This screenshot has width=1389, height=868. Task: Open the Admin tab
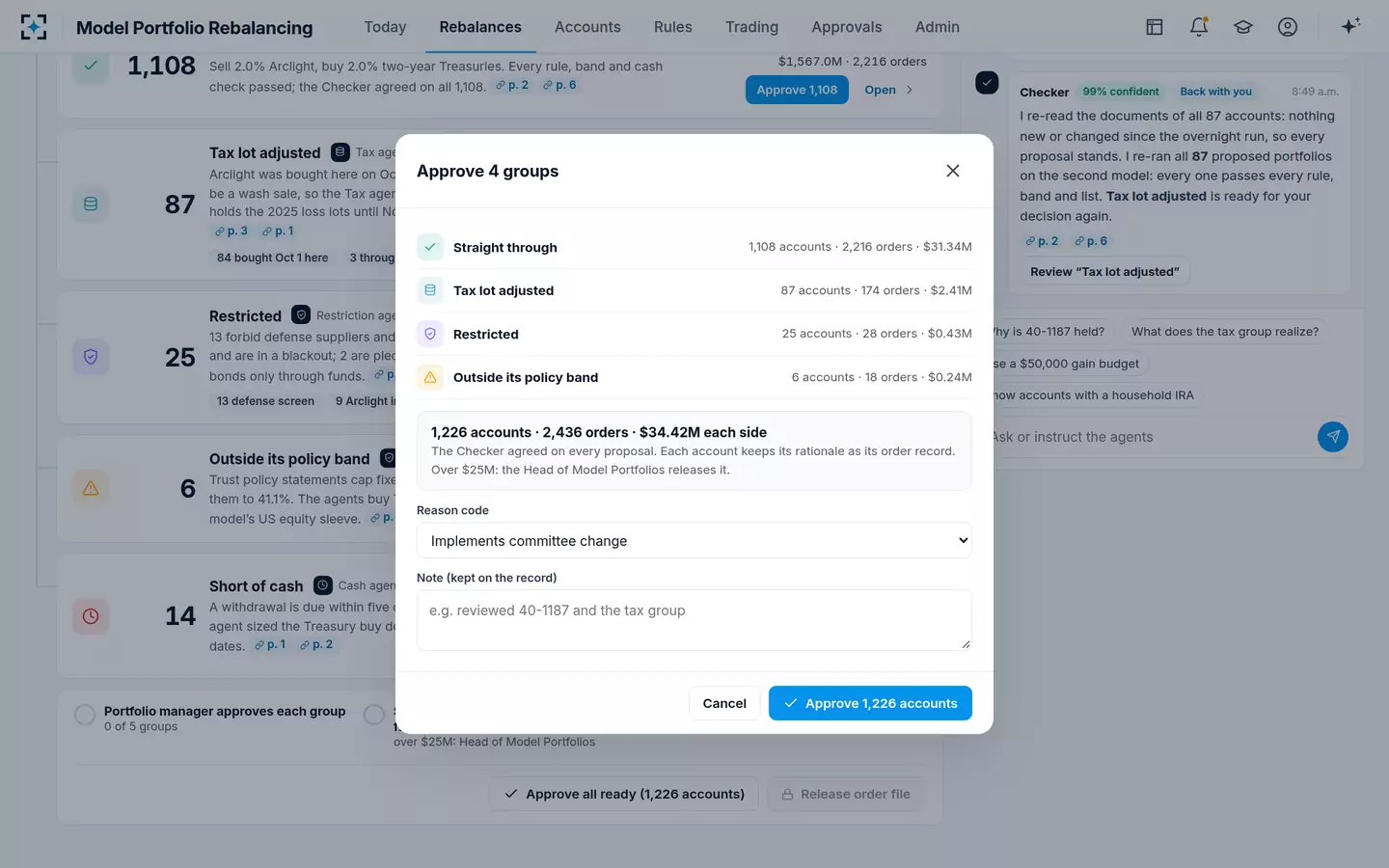[938, 27]
